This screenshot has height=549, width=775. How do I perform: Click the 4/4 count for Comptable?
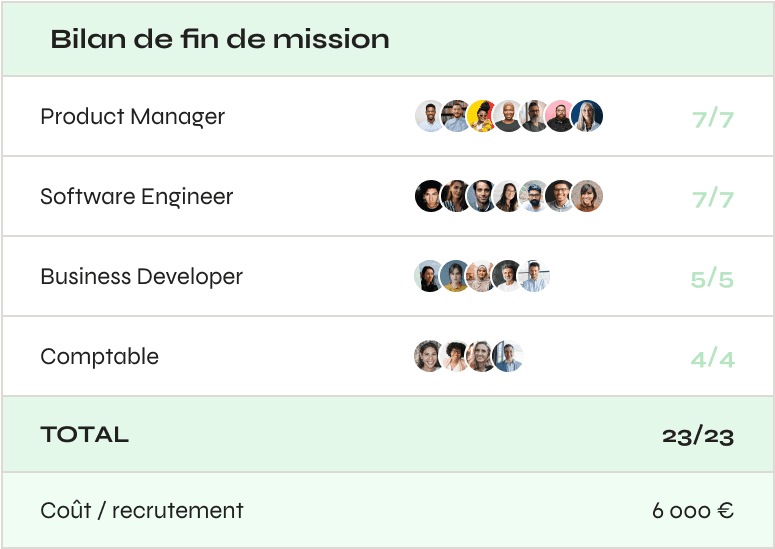click(x=712, y=359)
